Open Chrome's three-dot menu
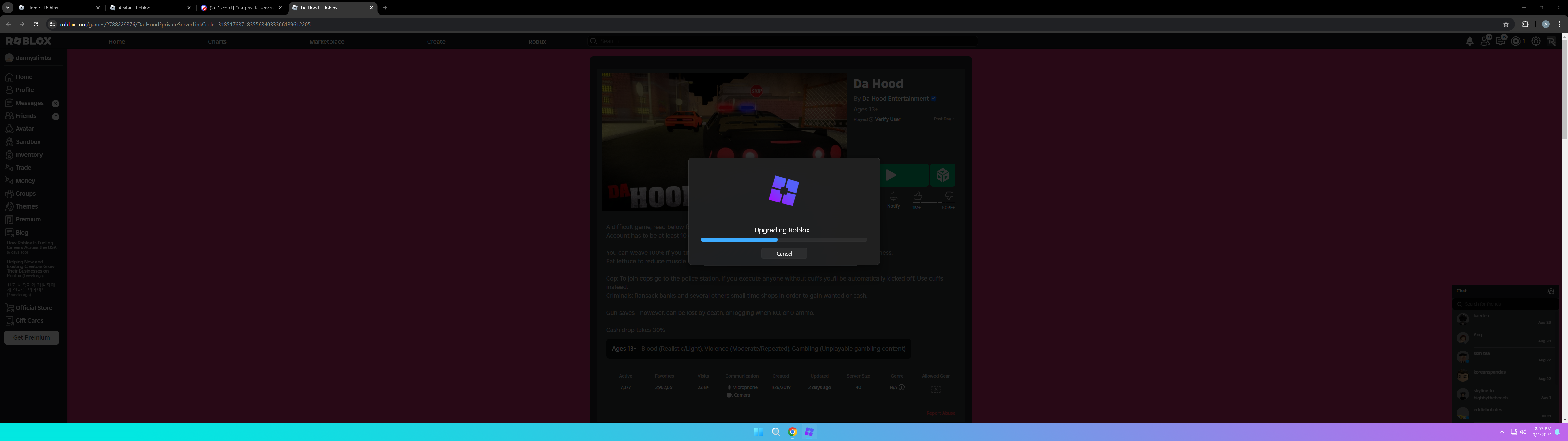The image size is (1568, 441). 1559,24
